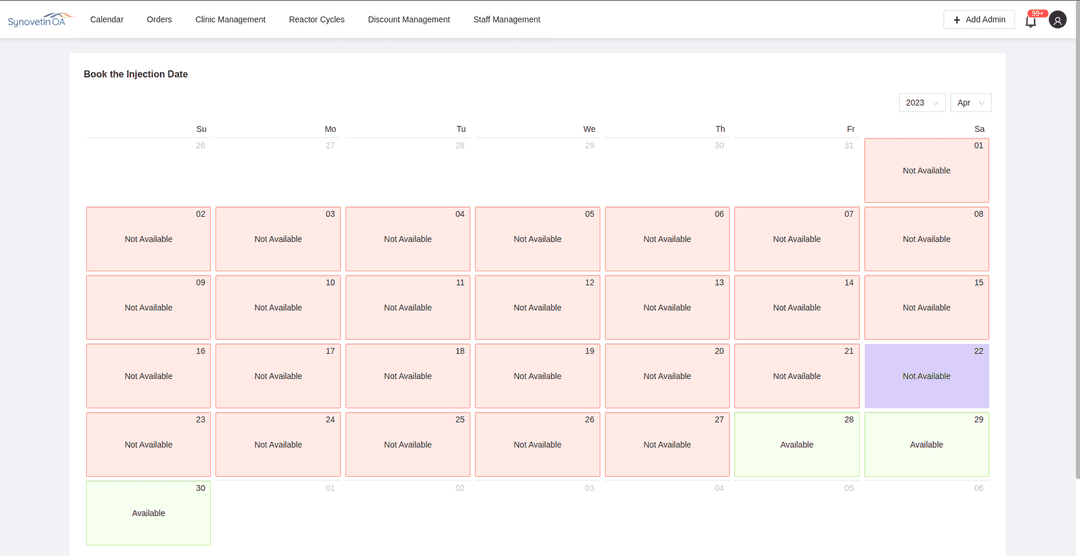Select available date April 28
This screenshot has width=1080, height=556.
pos(797,445)
